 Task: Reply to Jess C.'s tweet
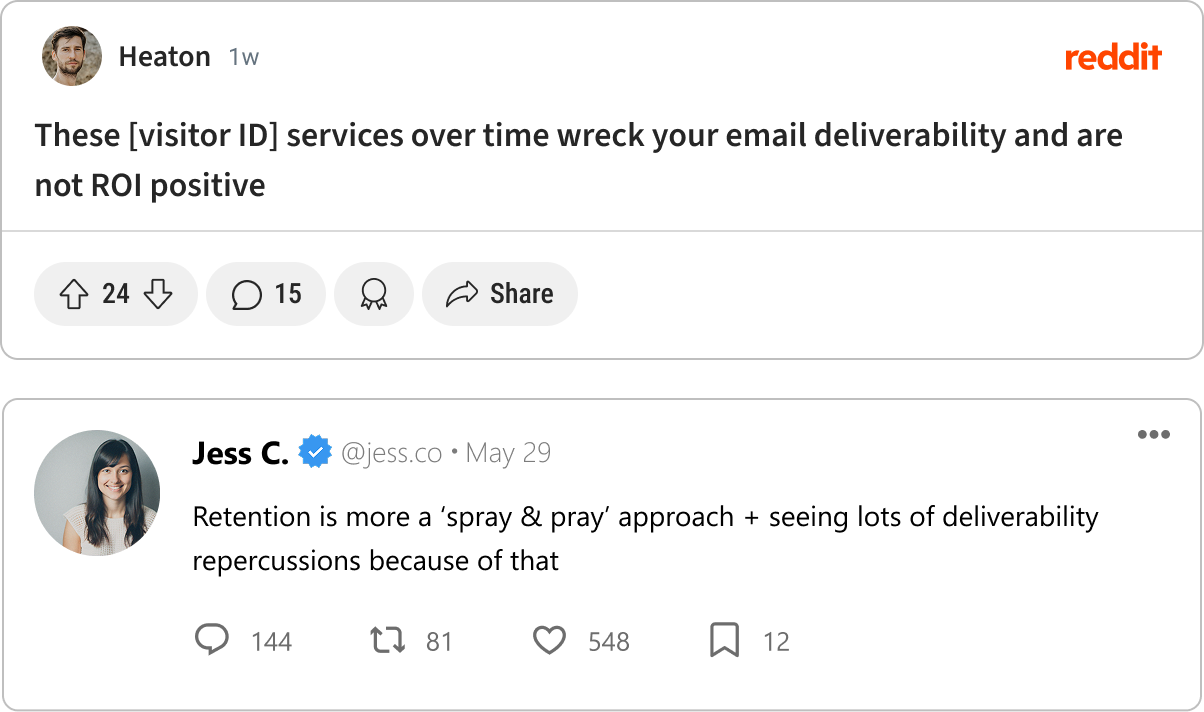click(211, 640)
